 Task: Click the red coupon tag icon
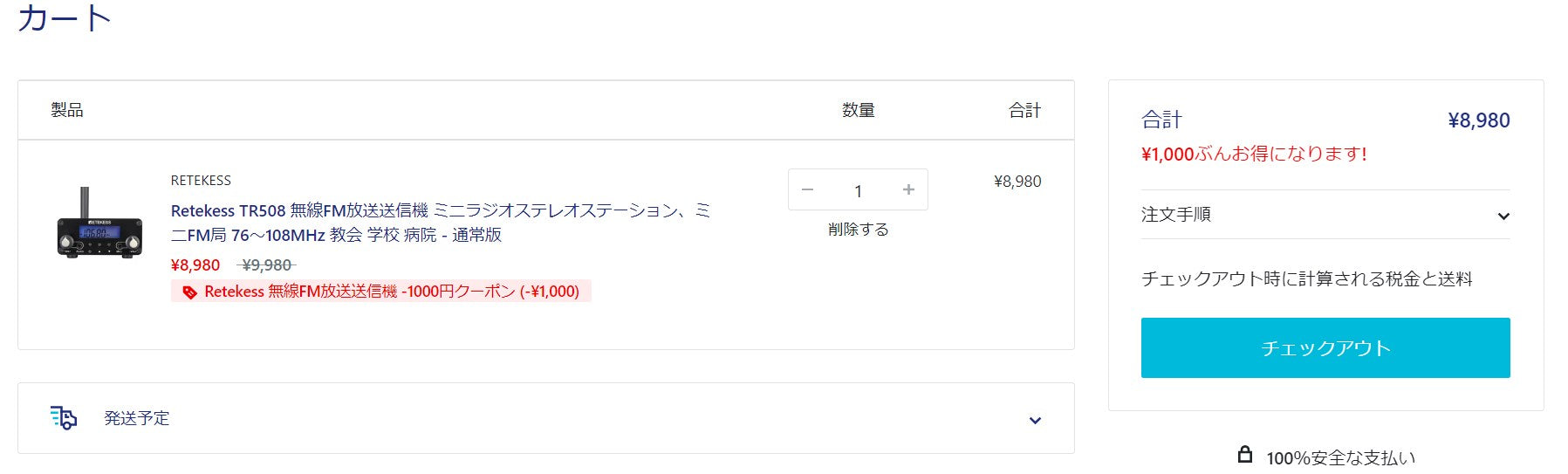click(x=189, y=292)
